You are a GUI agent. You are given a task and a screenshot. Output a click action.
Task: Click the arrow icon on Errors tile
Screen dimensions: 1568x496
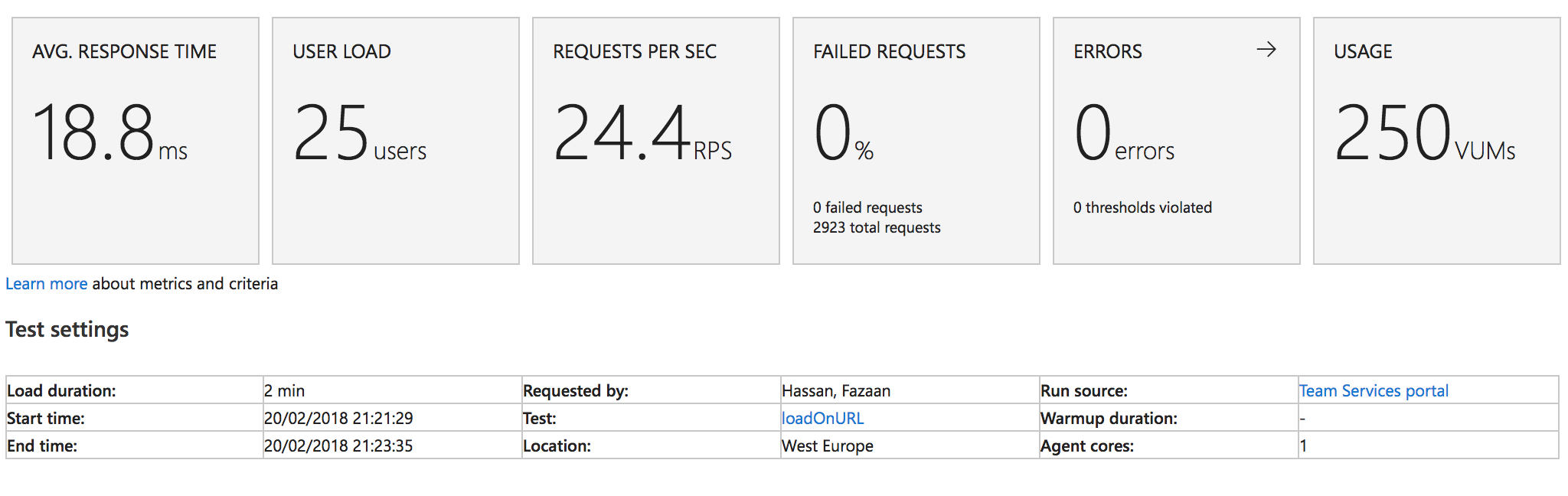1266,50
